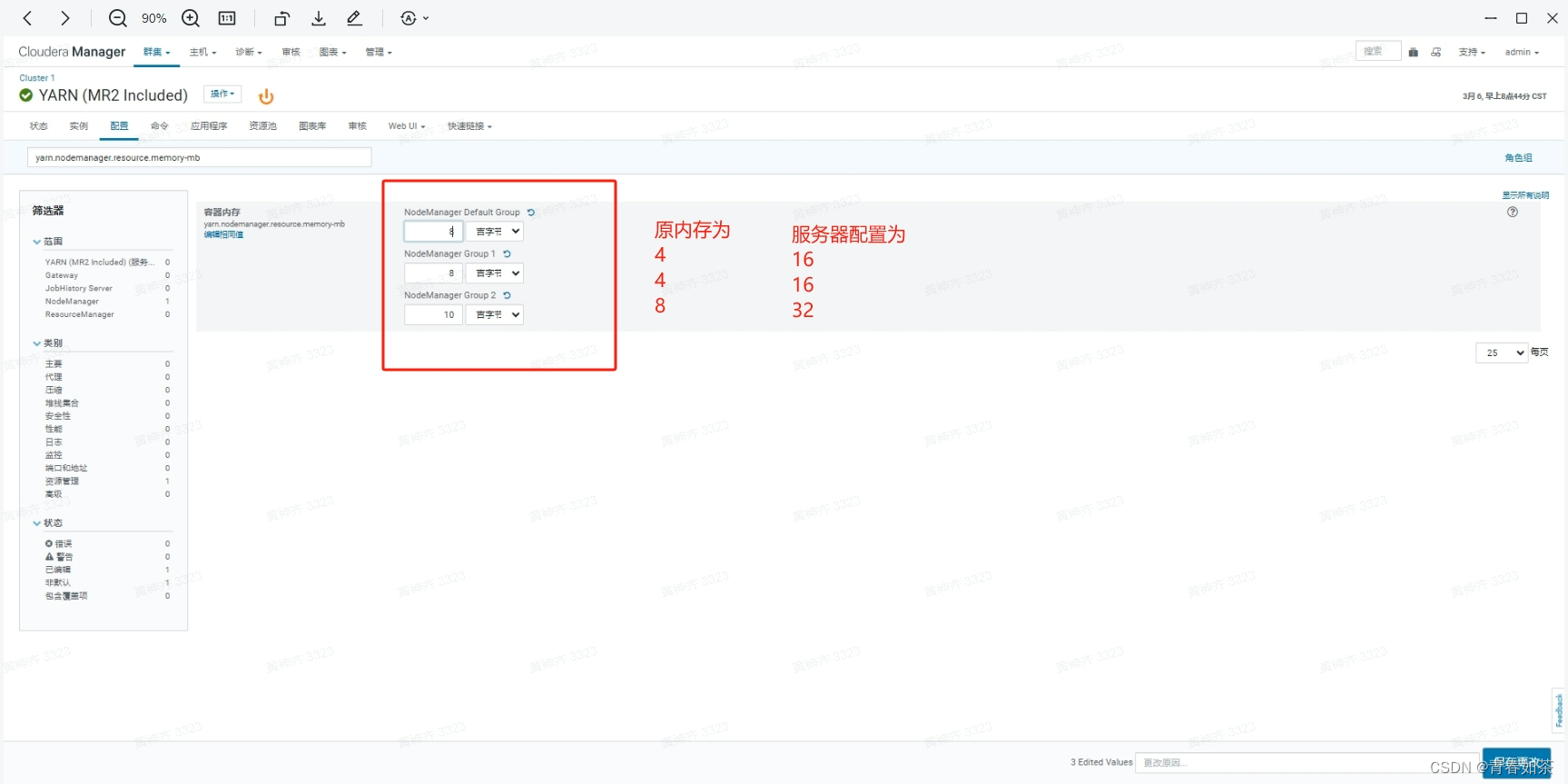Click the 角色组 role groups link
This screenshot has width=1568, height=784.
click(1518, 158)
